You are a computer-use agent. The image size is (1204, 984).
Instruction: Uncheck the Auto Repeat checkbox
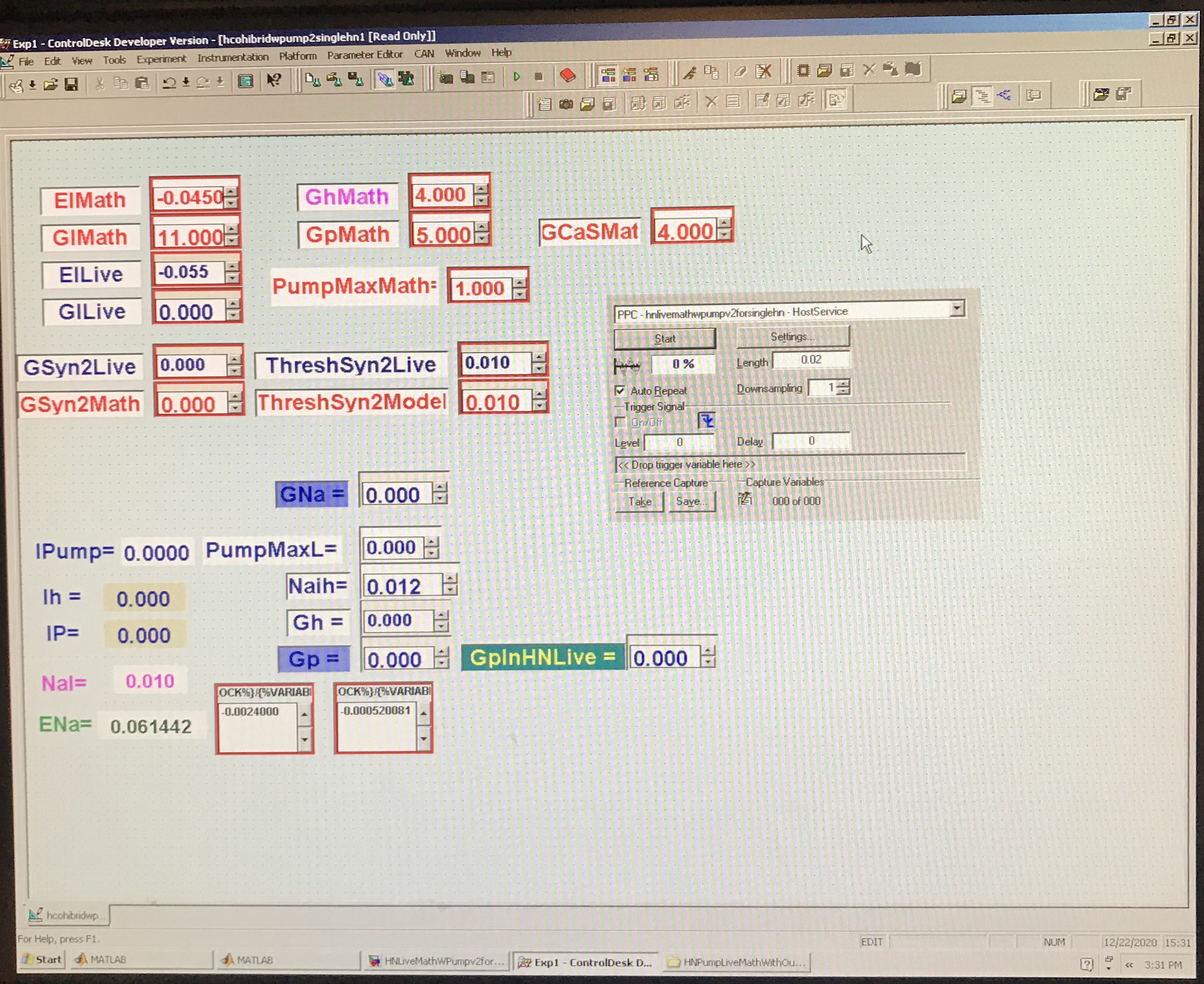pos(620,390)
